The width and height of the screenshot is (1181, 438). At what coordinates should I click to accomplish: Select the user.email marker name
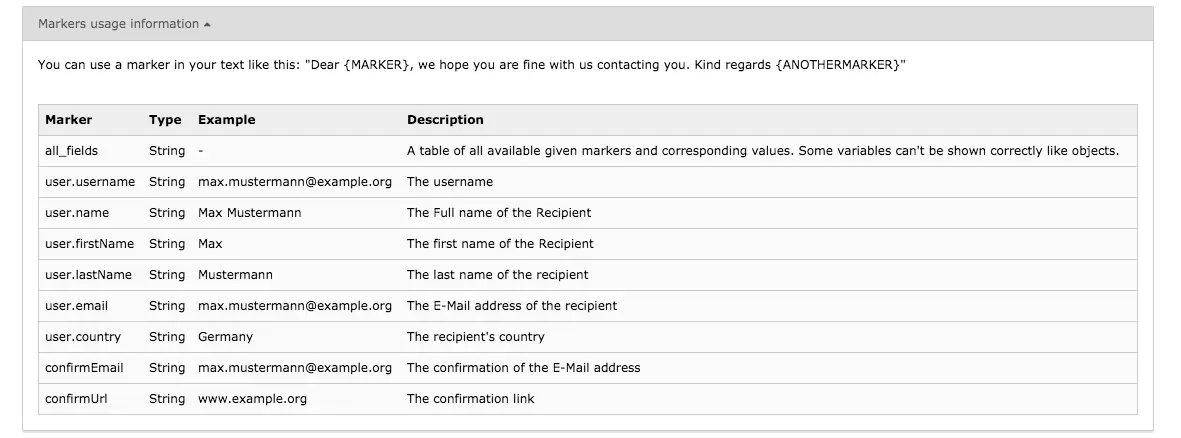point(76,306)
